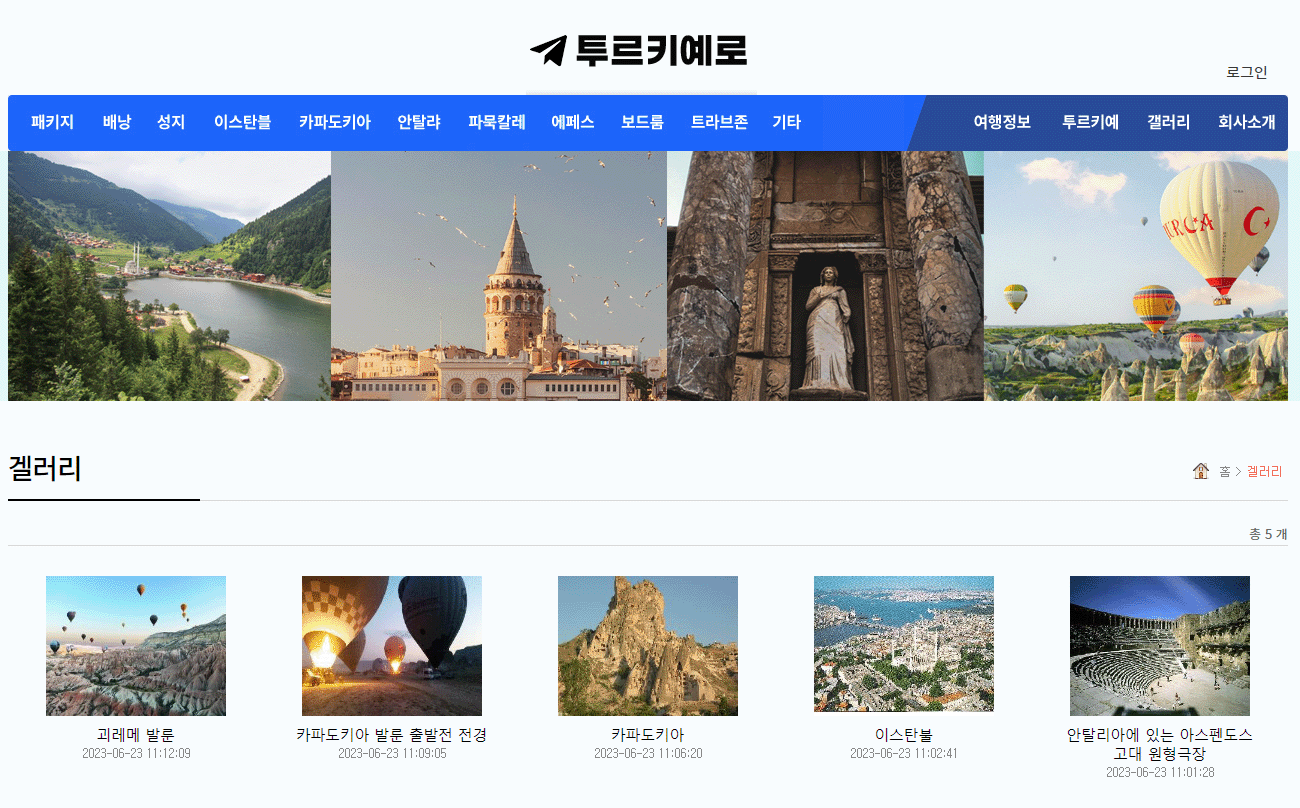Screen dimensions: 1300x808
Task: Click the Ephesus statue banner image
Action: click(825, 276)
